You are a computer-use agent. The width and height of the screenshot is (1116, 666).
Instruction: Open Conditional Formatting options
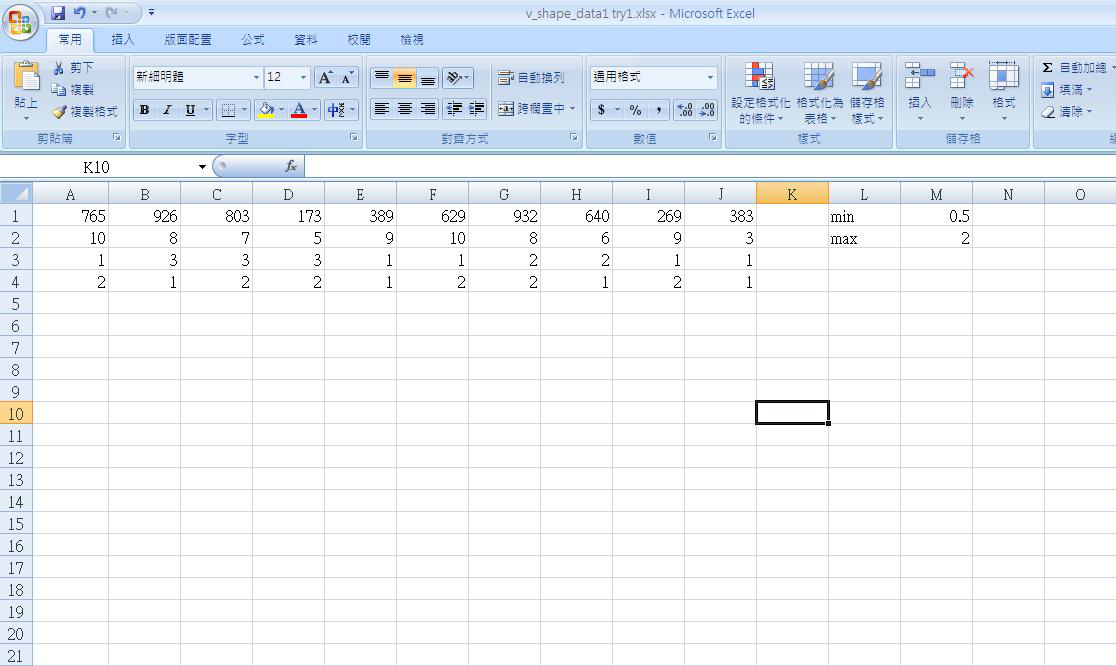tap(760, 93)
